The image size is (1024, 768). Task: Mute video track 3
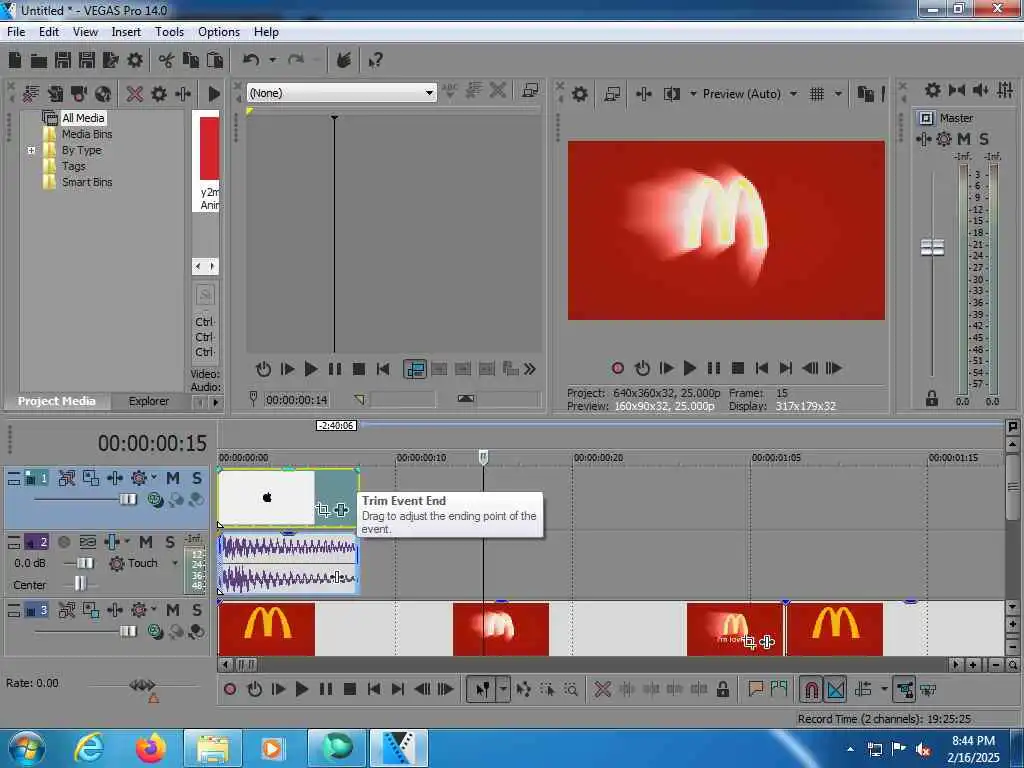(x=172, y=610)
